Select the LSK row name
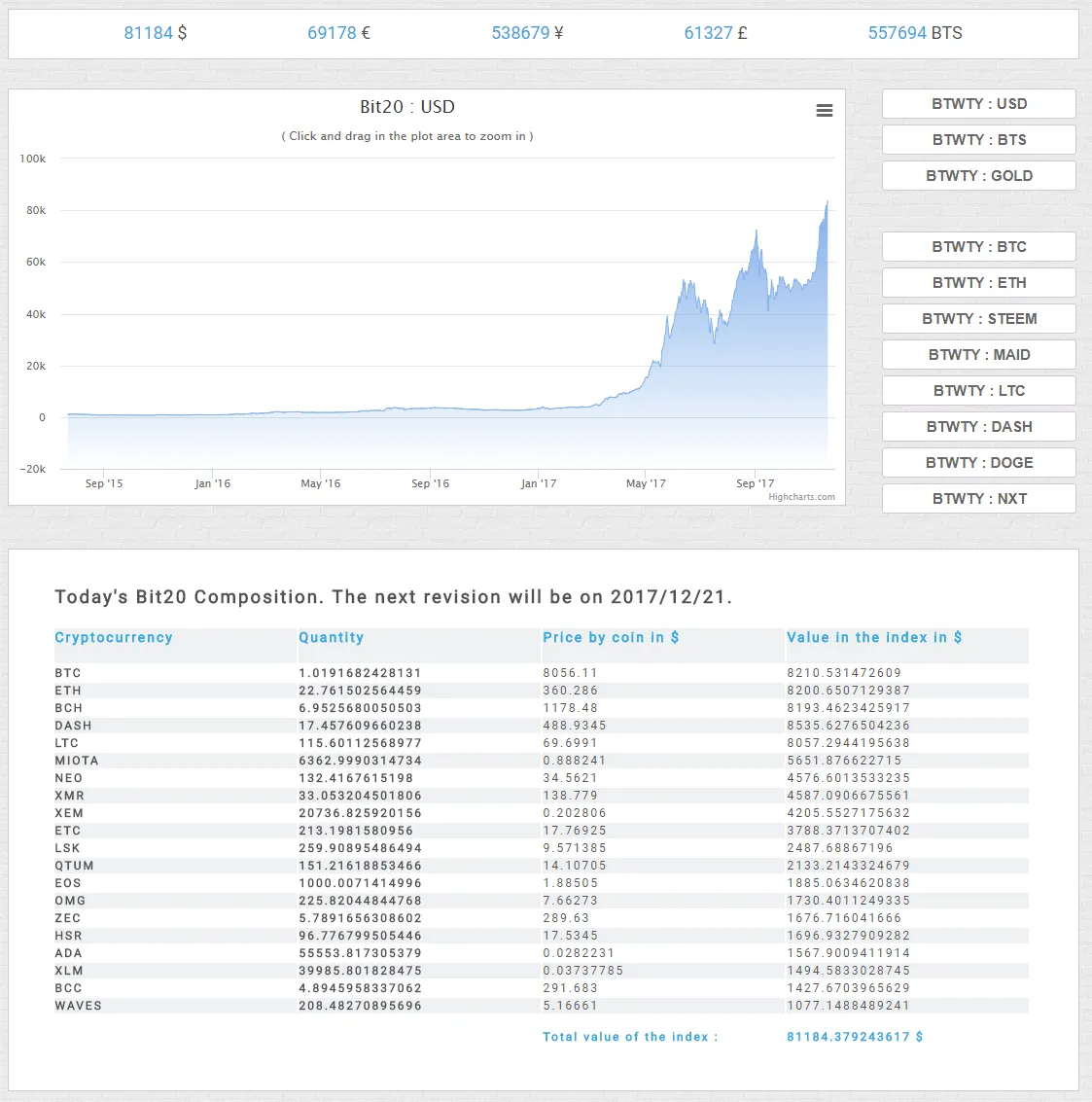This screenshot has height=1102, width=1092. 67,848
